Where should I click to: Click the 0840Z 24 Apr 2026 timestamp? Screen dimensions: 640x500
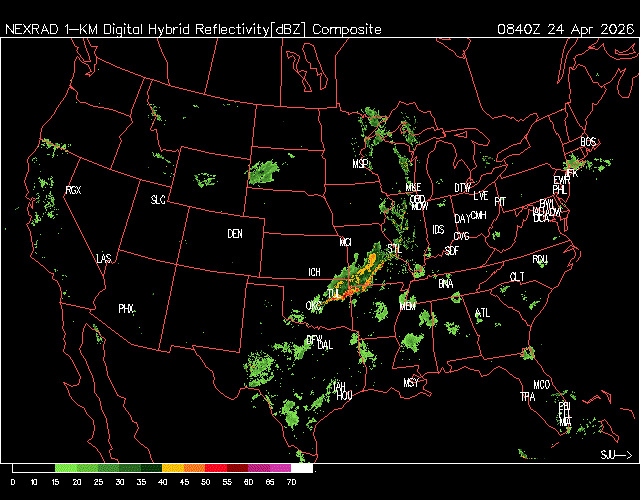(564, 29)
